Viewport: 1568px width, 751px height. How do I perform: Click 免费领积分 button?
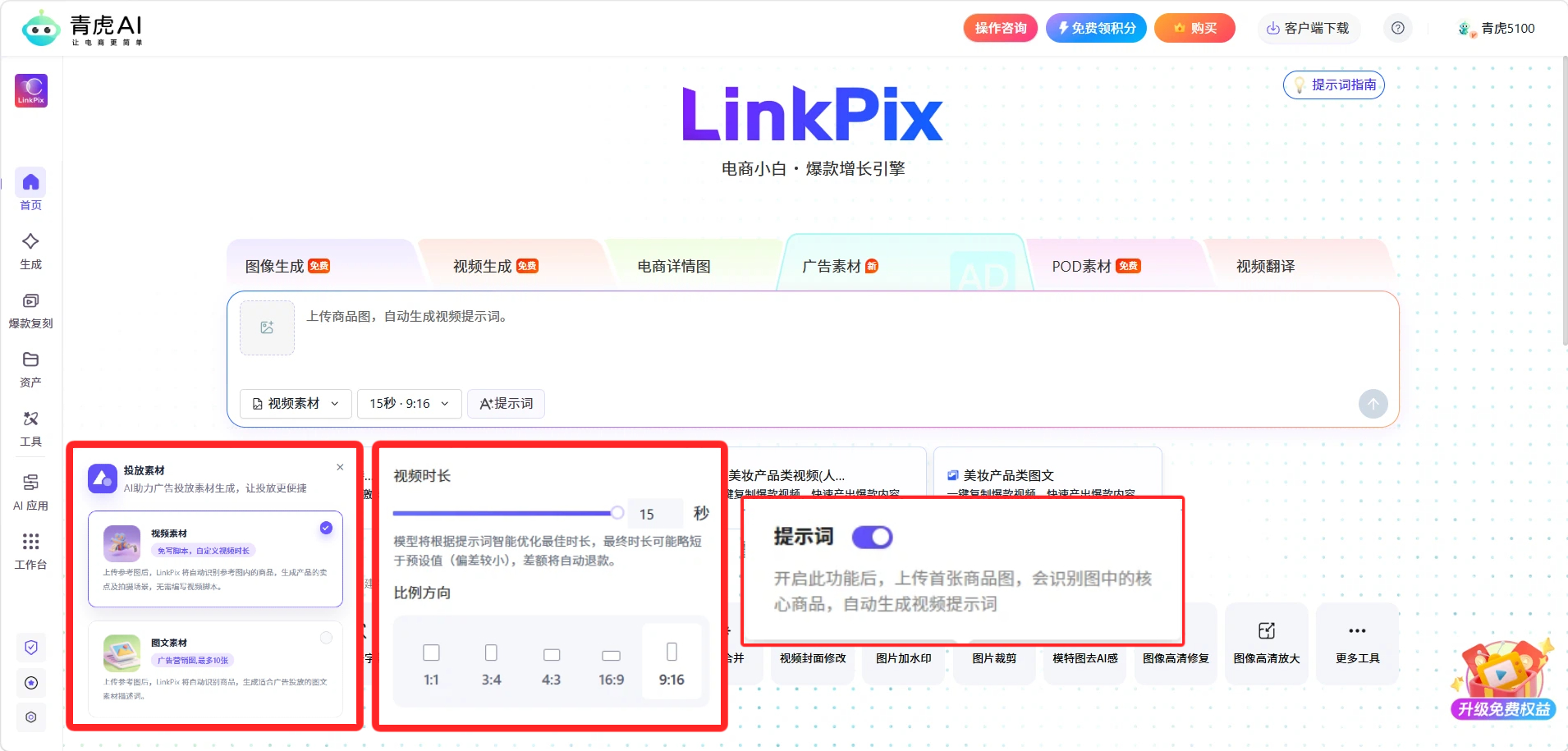(1096, 28)
